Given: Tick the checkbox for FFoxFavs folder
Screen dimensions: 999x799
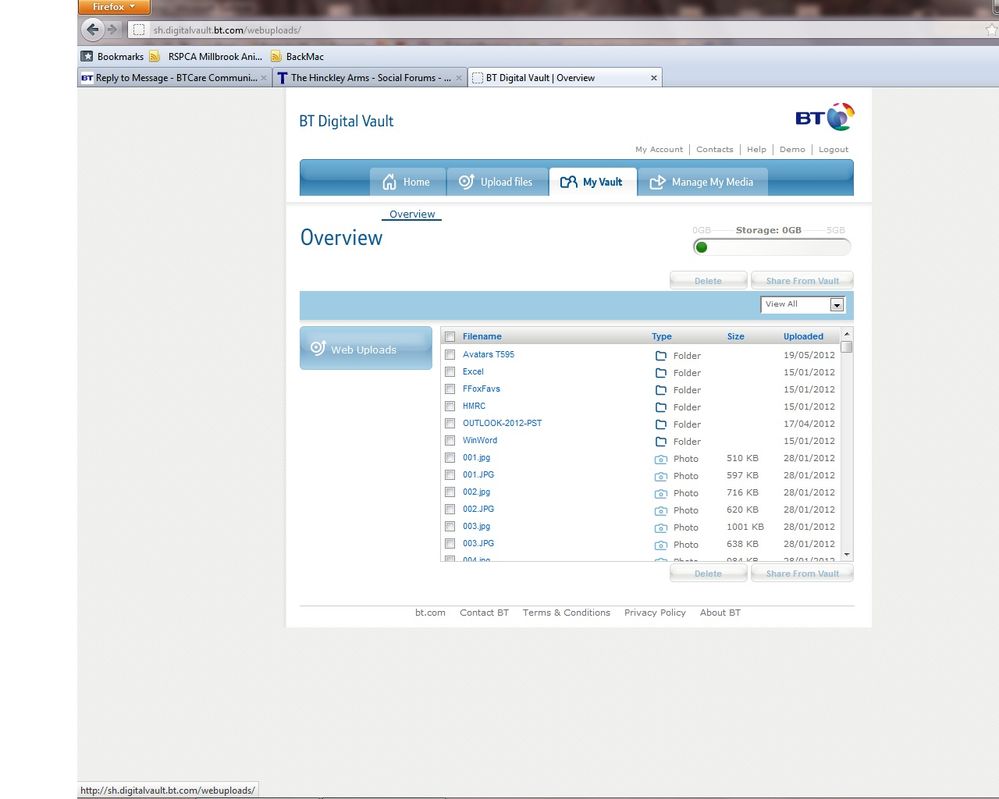Looking at the screenshot, I should pos(450,389).
